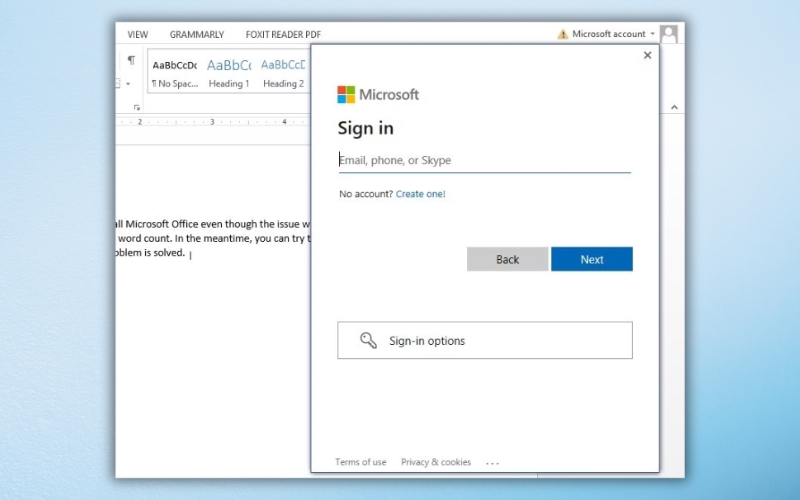Collapse the ribbon with the chevron
This screenshot has width=800, height=500.
pos(674,107)
